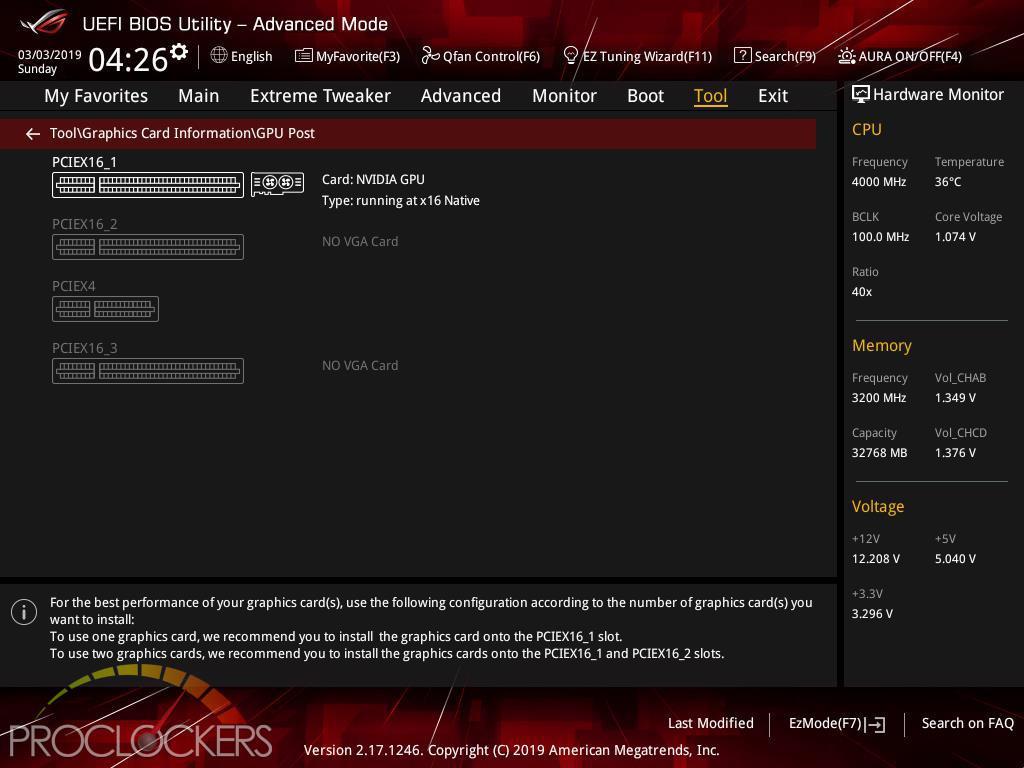Click the Hardware Monitor screen icon

point(861,95)
